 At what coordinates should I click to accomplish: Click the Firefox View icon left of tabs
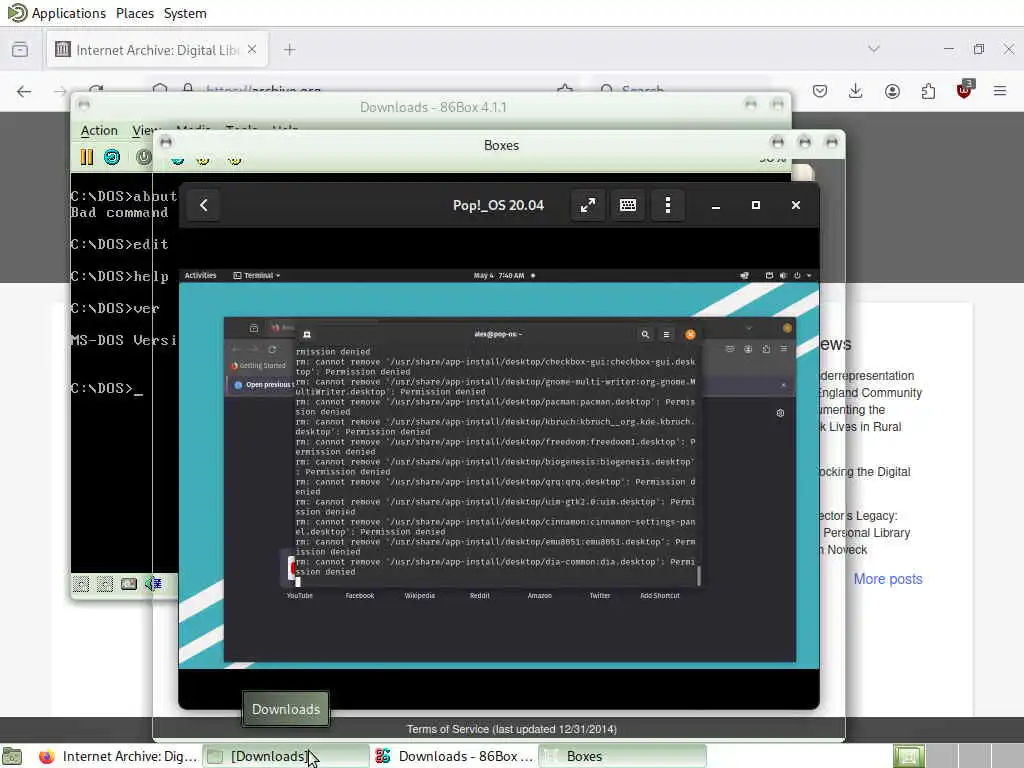(20, 50)
